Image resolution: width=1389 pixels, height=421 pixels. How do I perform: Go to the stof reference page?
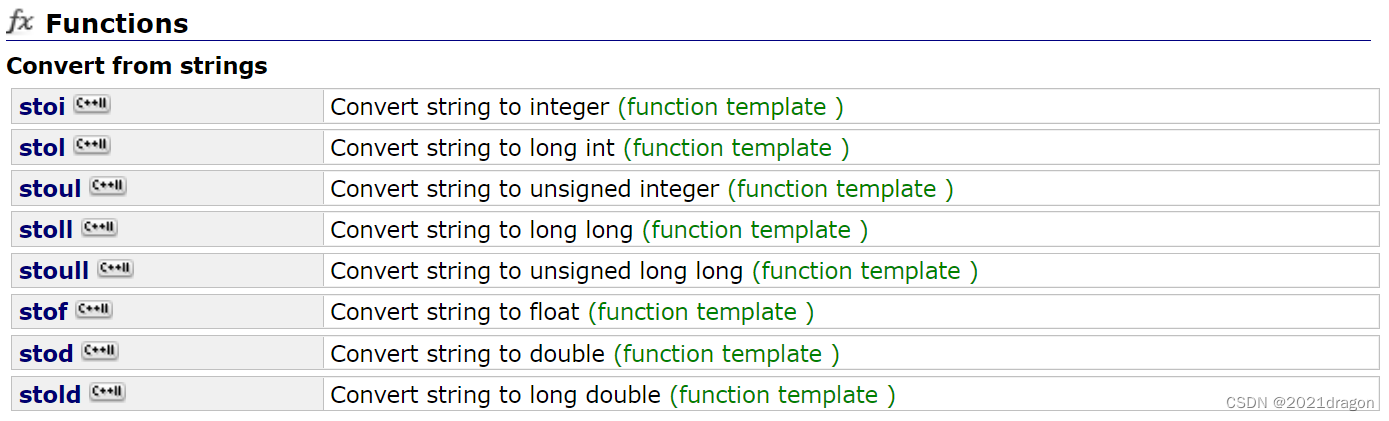tap(43, 312)
